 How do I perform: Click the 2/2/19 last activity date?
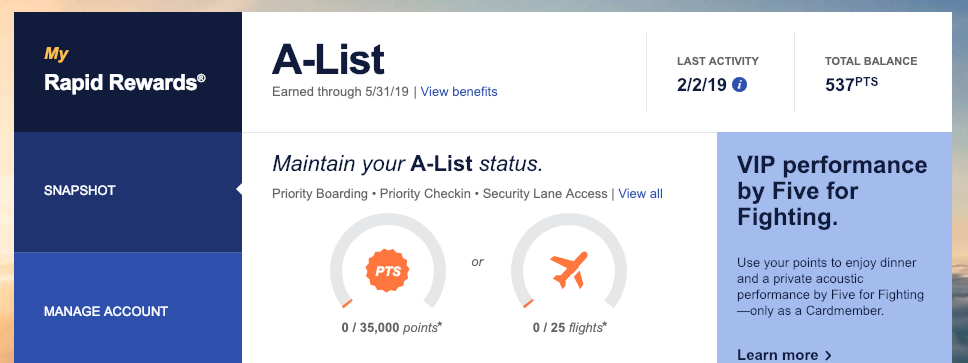tap(702, 85)
